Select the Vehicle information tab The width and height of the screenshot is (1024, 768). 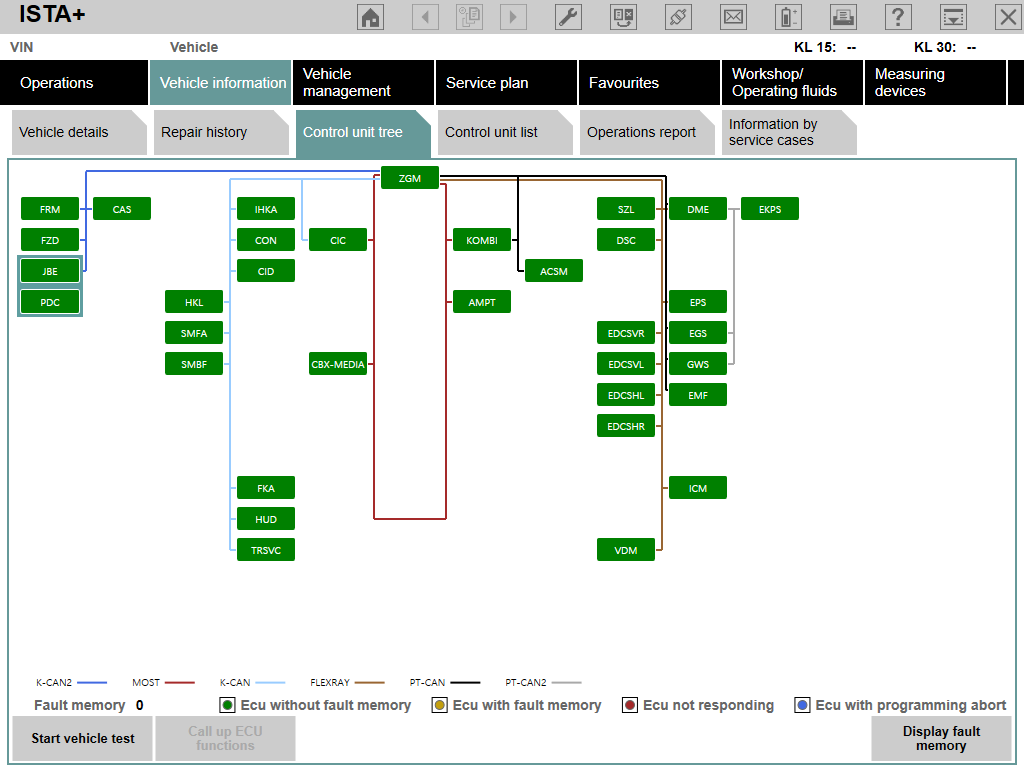(221, 83)
